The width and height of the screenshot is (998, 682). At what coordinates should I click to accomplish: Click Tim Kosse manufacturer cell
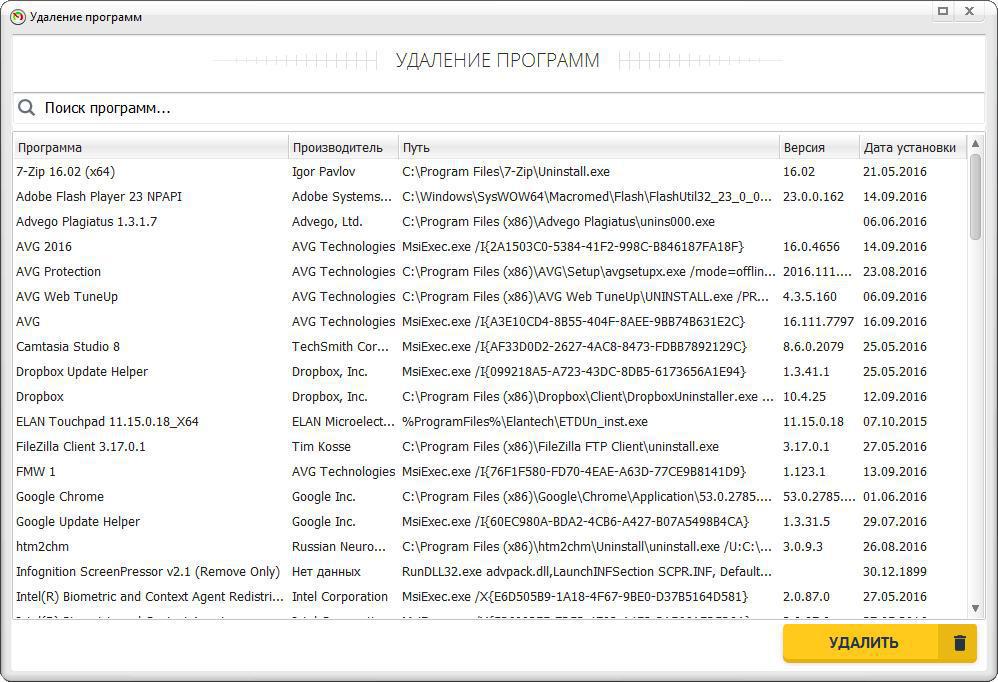(321, 447)
